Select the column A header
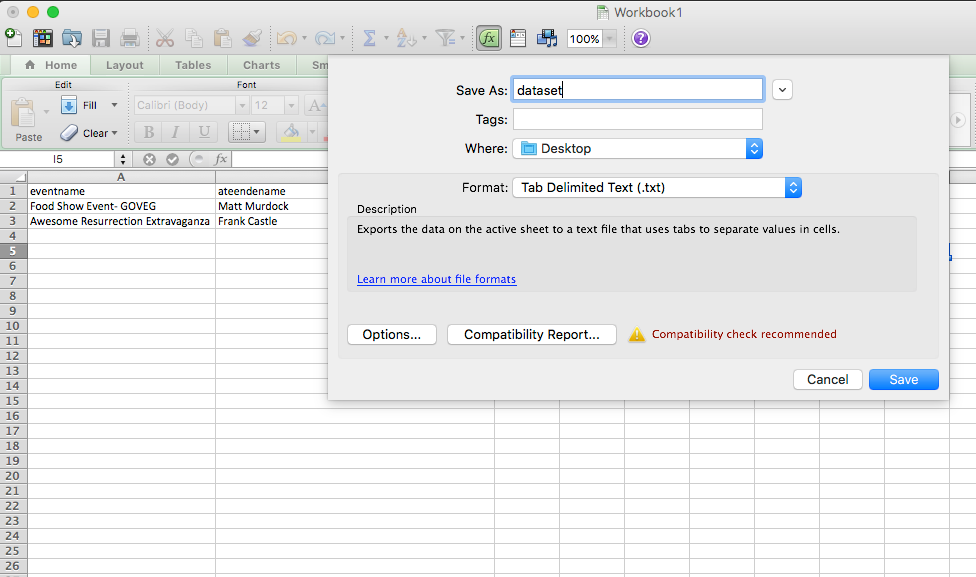The width and height of the screenshot is (976, 577). click(121, 177)
